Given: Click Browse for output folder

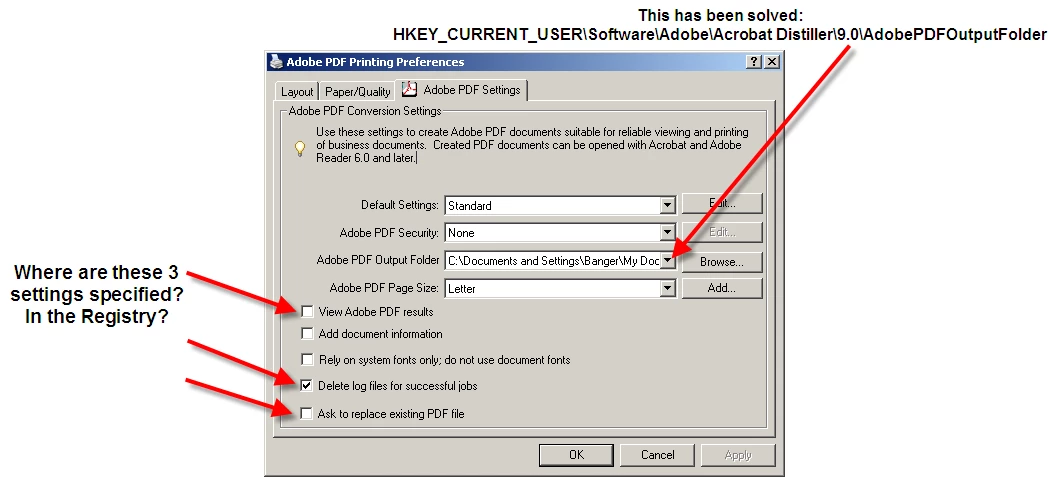Looking at the screenshot, I should coord(722,261).
